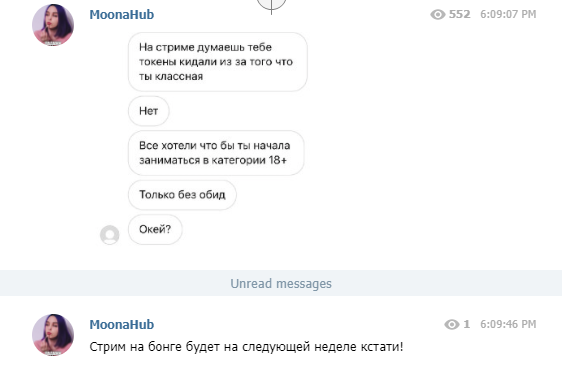Screen dimensions: 562x377
Task: Click the 552 view count number
Action: click(x=459, y=14)
